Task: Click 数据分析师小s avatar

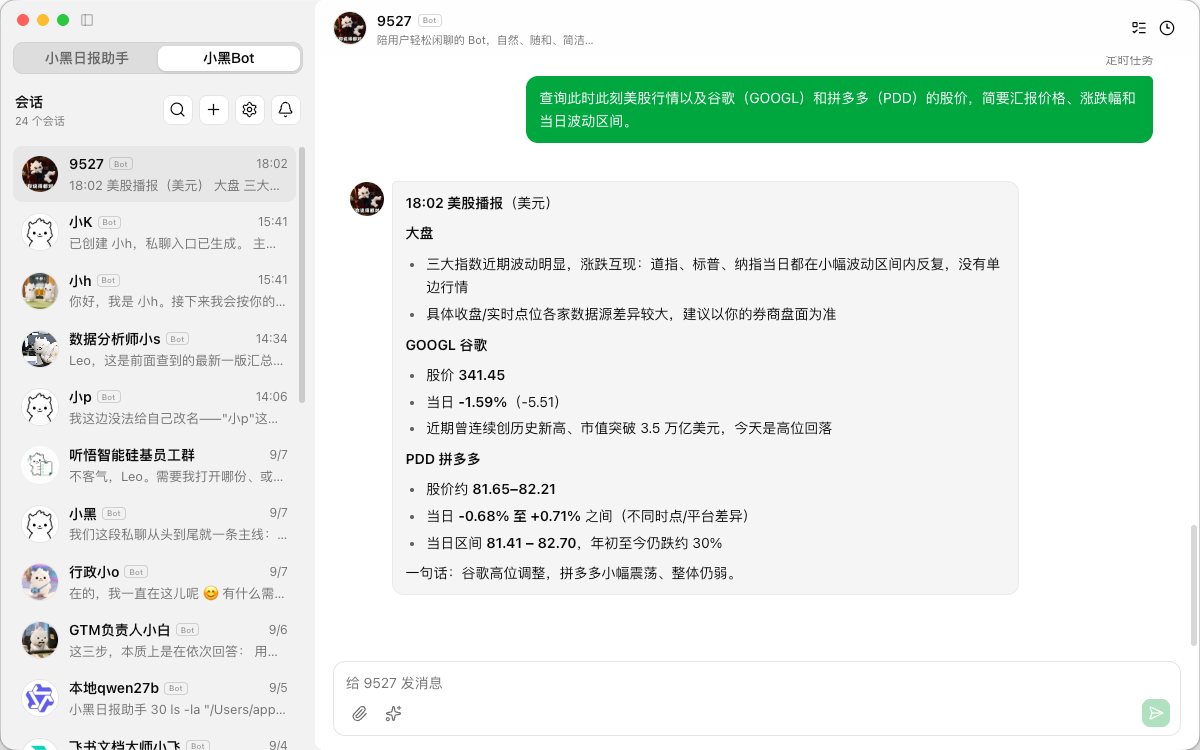Action: 40,349
